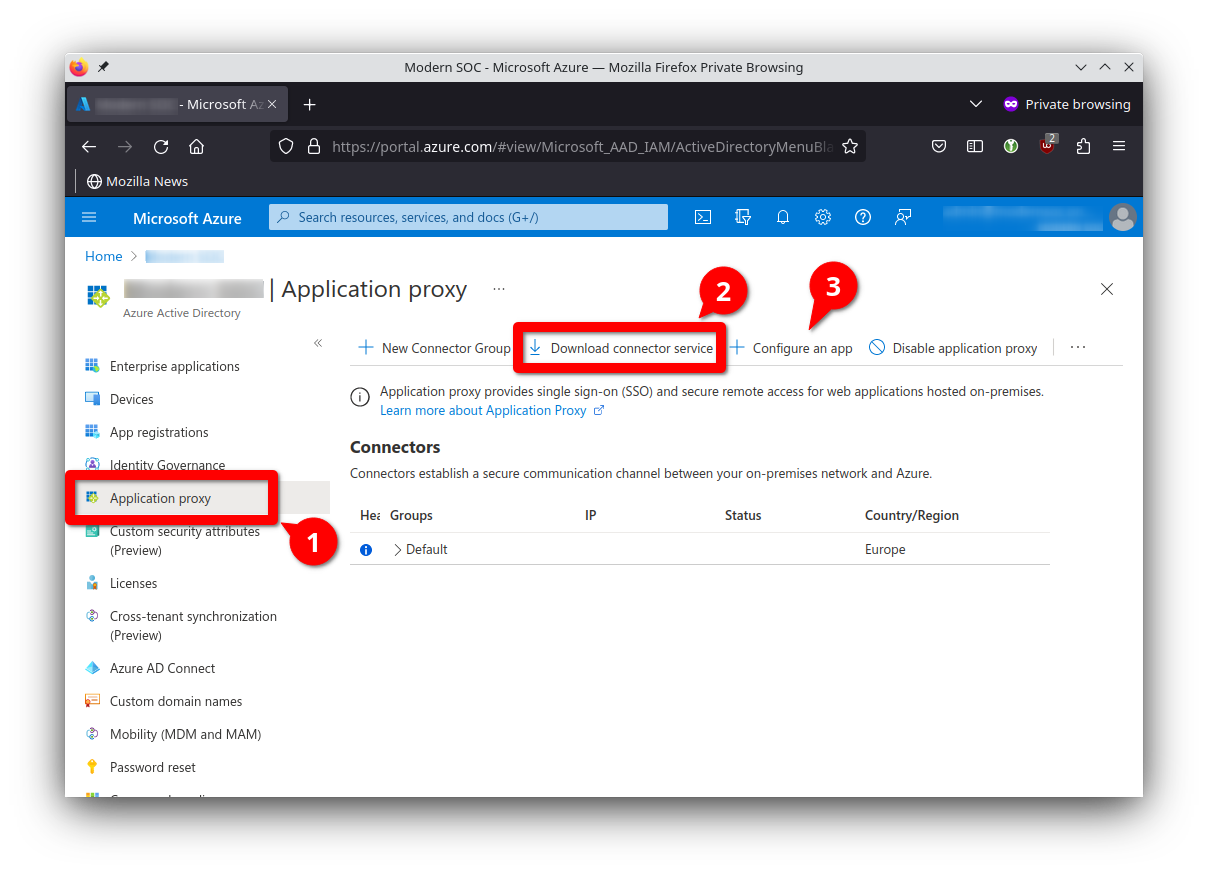The width and height of the screenshot is (1208, 874).
Task: Click the account avatar in the top right
Action: tap(1122, 217)
